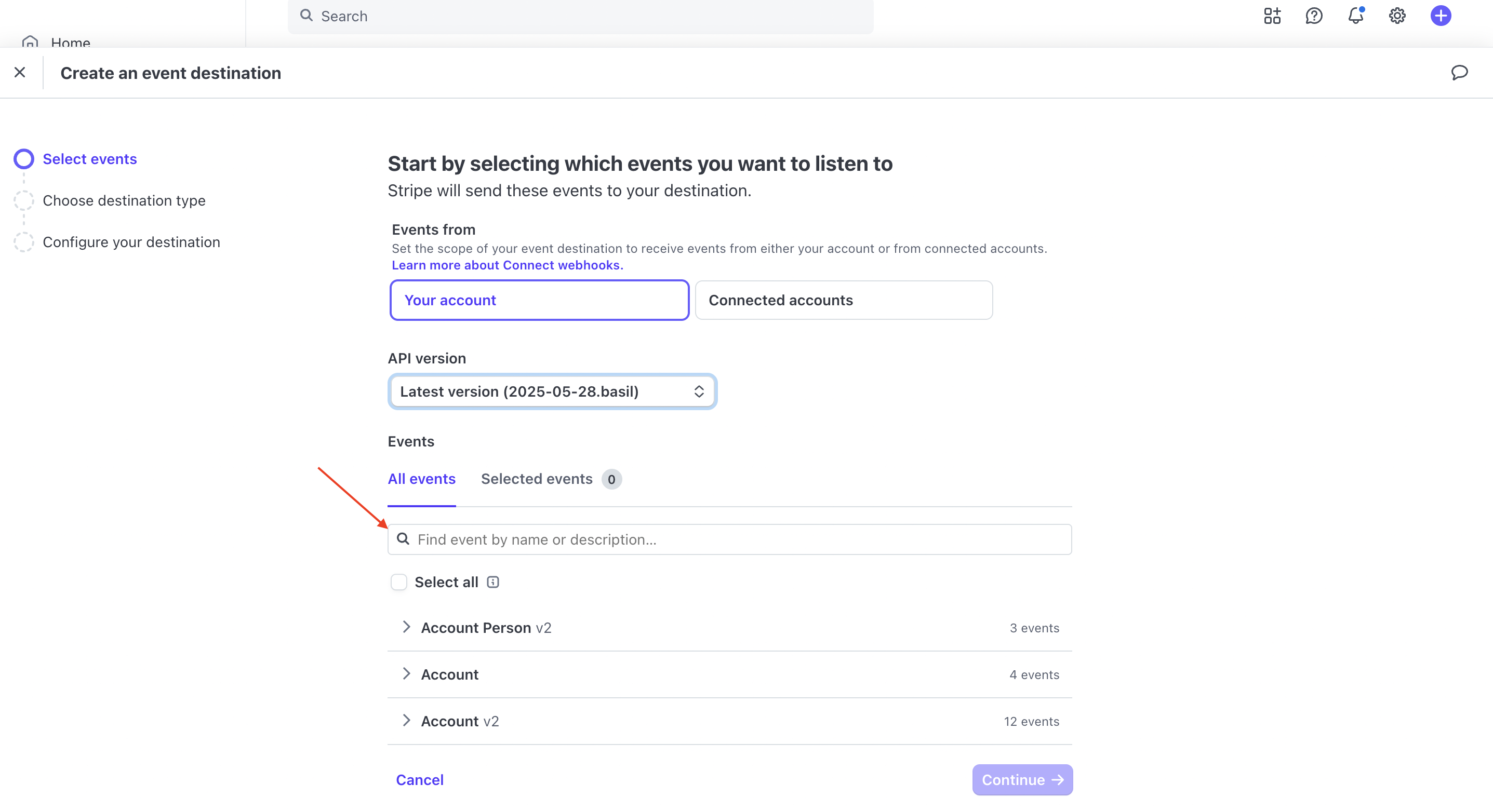Open the help question mark icon

(x=1313, y=16)
